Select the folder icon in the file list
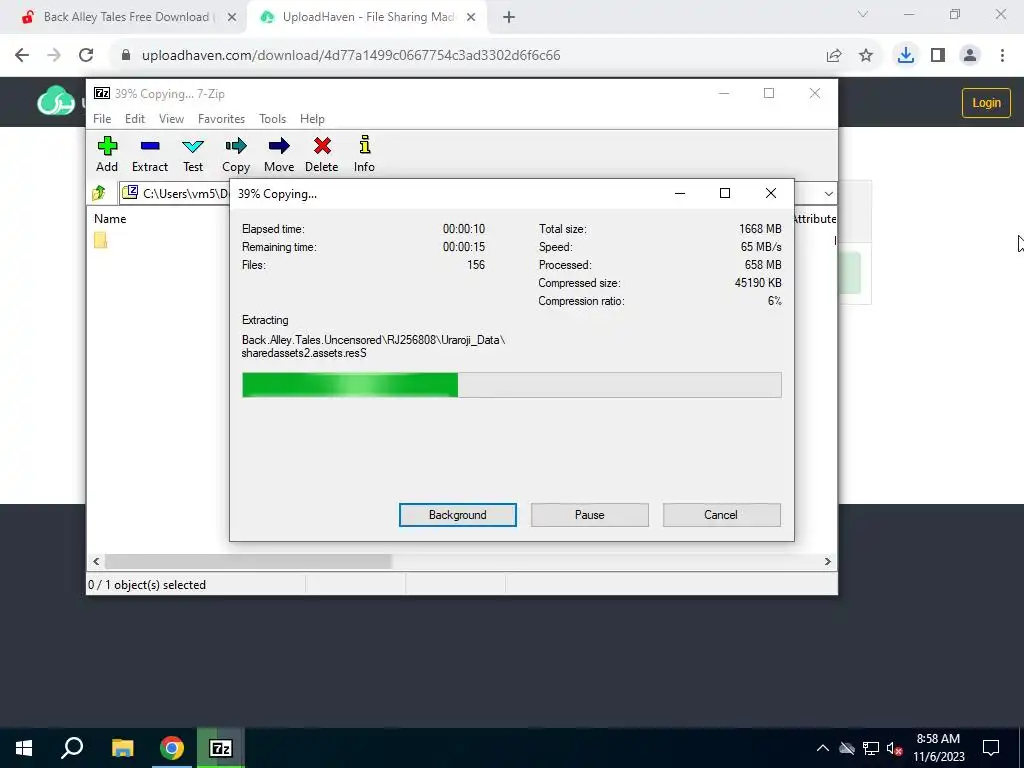This screenshot has width=1024, height=768. (x=100, y=240)
